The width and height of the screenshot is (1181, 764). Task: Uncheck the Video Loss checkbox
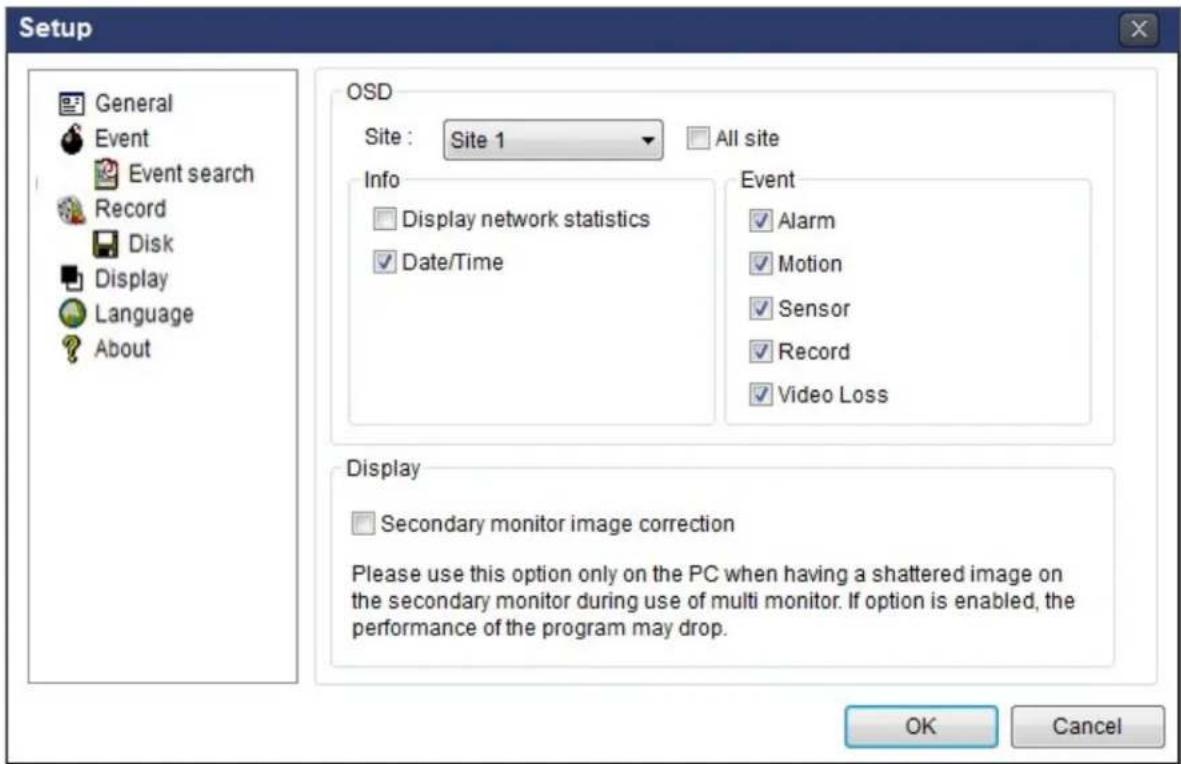click(761, 394)
